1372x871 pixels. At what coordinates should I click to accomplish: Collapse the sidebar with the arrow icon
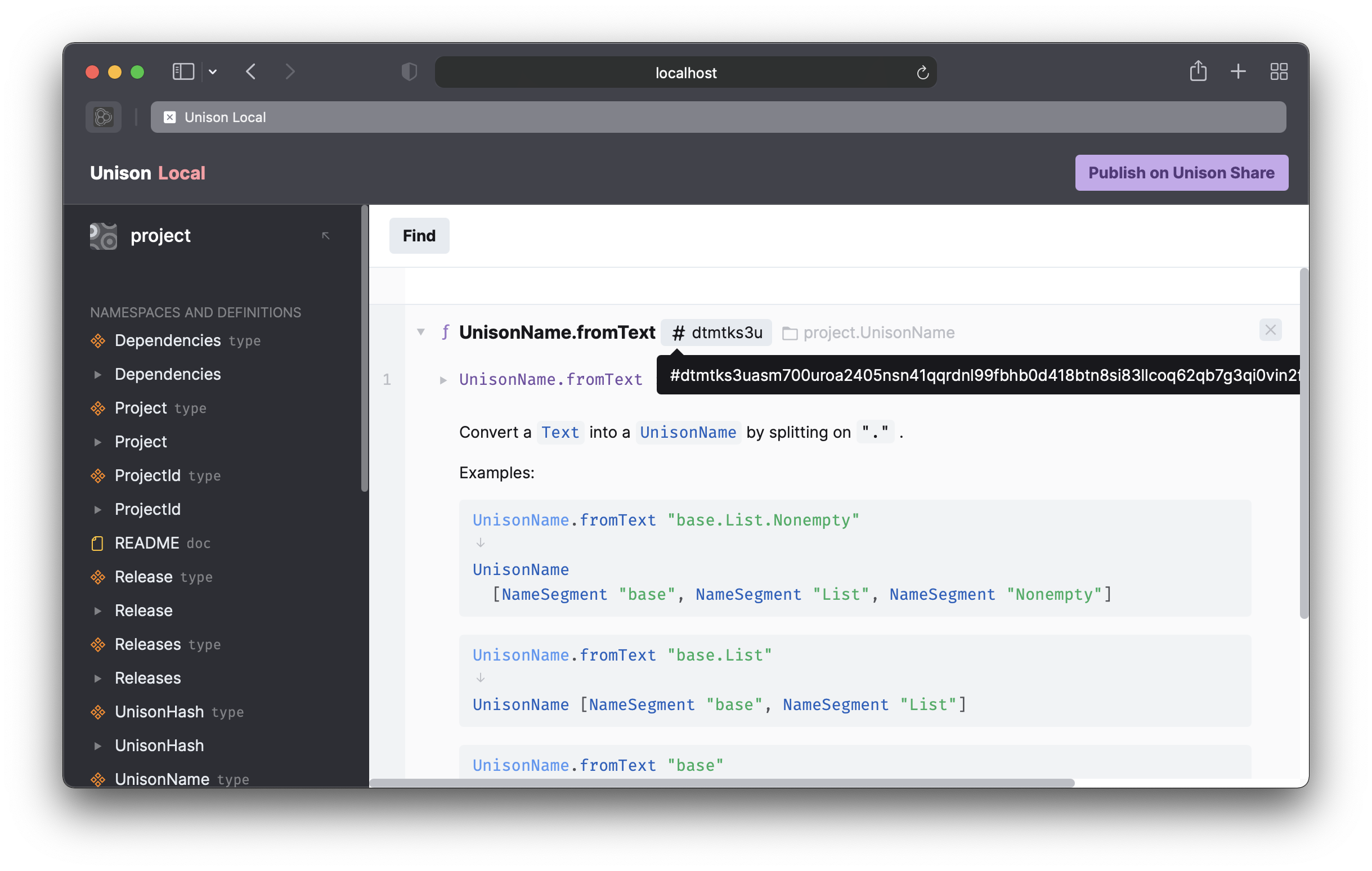point(326,236)
